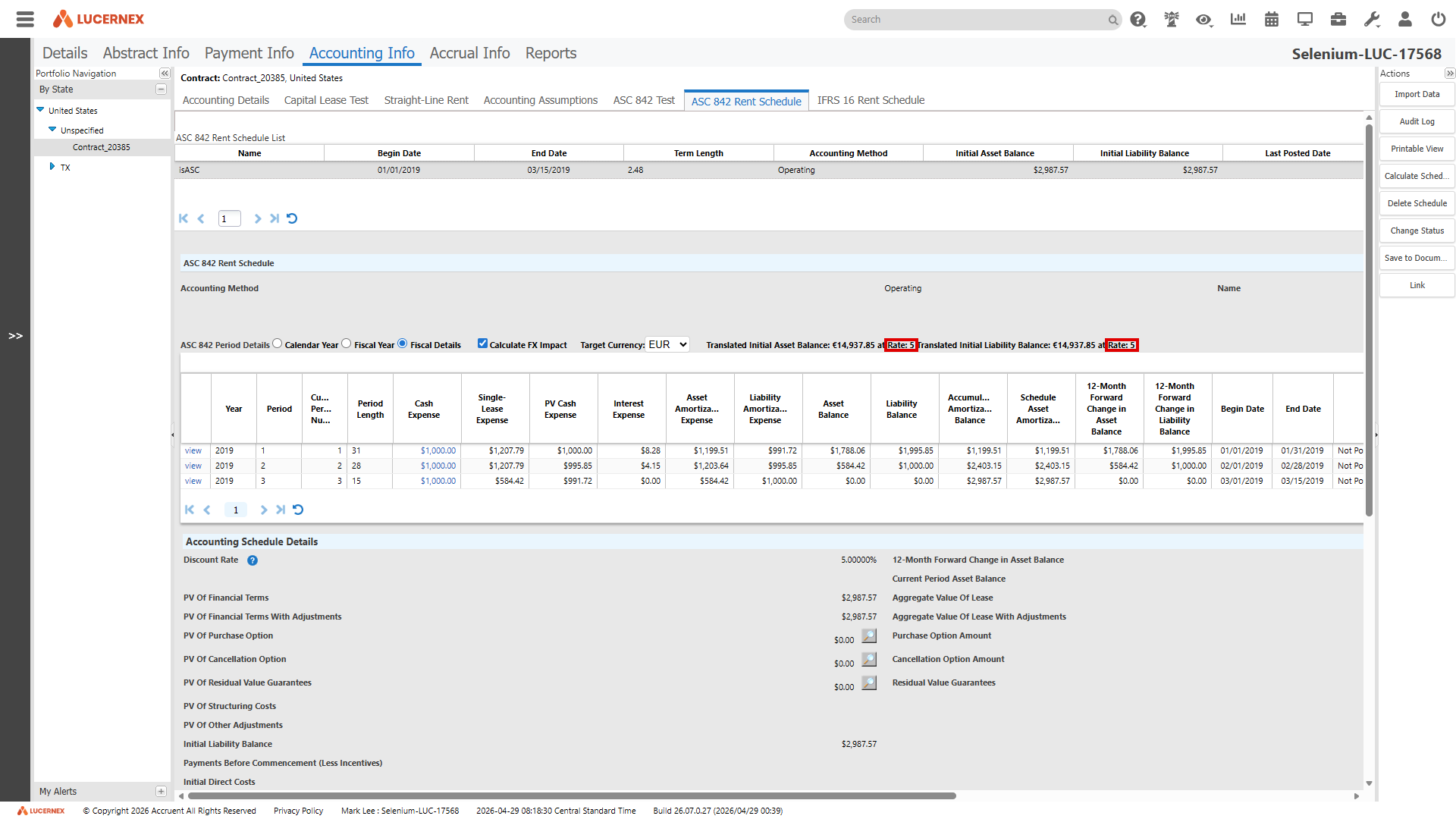Image resolution: width=1456 pixels, height=819 pixels.
Task: Switch to the Accrual Info tab
Action: click(x=470, y=53)
